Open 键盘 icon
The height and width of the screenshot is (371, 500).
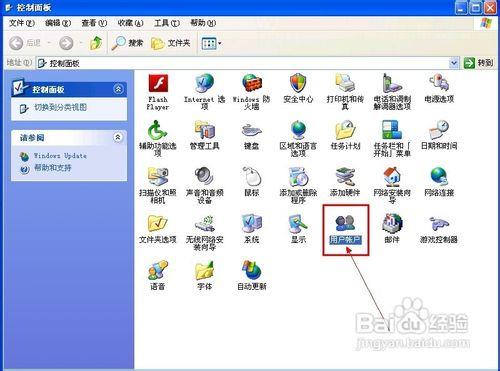[252, 130]
